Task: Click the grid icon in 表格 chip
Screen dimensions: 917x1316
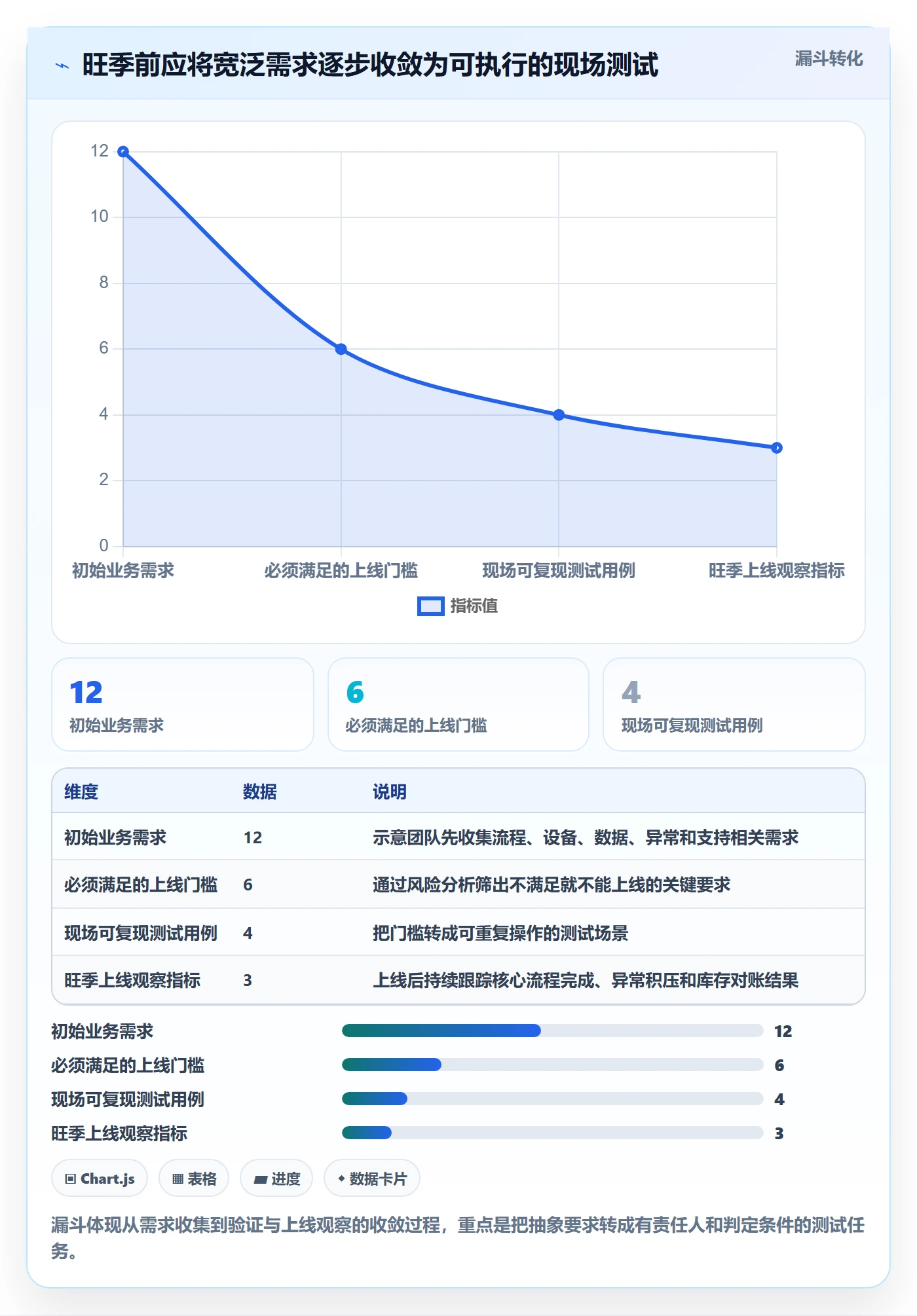Action: point(178,1180)
